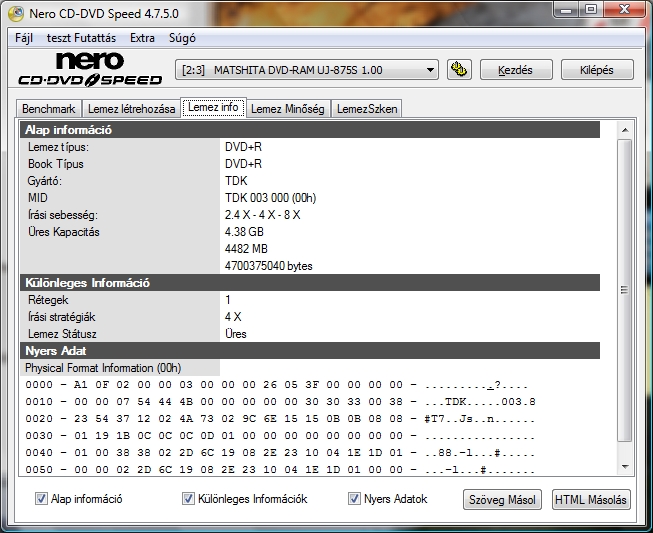Switch to the Benchmark tab

tap(49, 109)
